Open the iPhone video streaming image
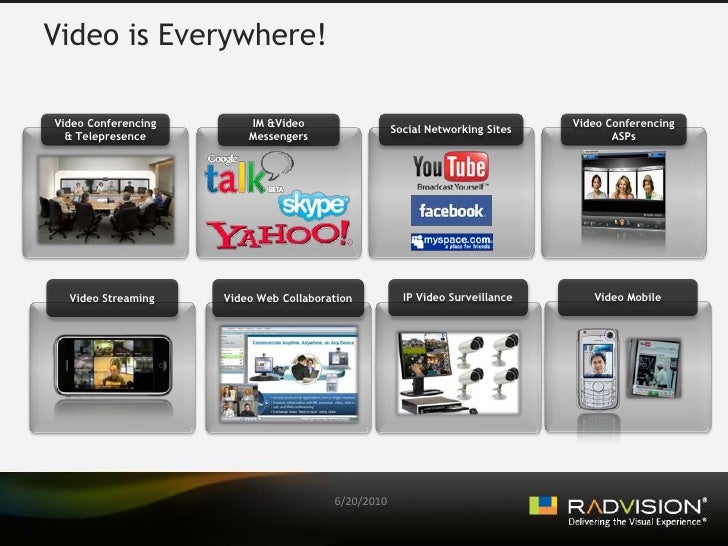Screen dimensions: 728x546 click(x=113, y=365)
